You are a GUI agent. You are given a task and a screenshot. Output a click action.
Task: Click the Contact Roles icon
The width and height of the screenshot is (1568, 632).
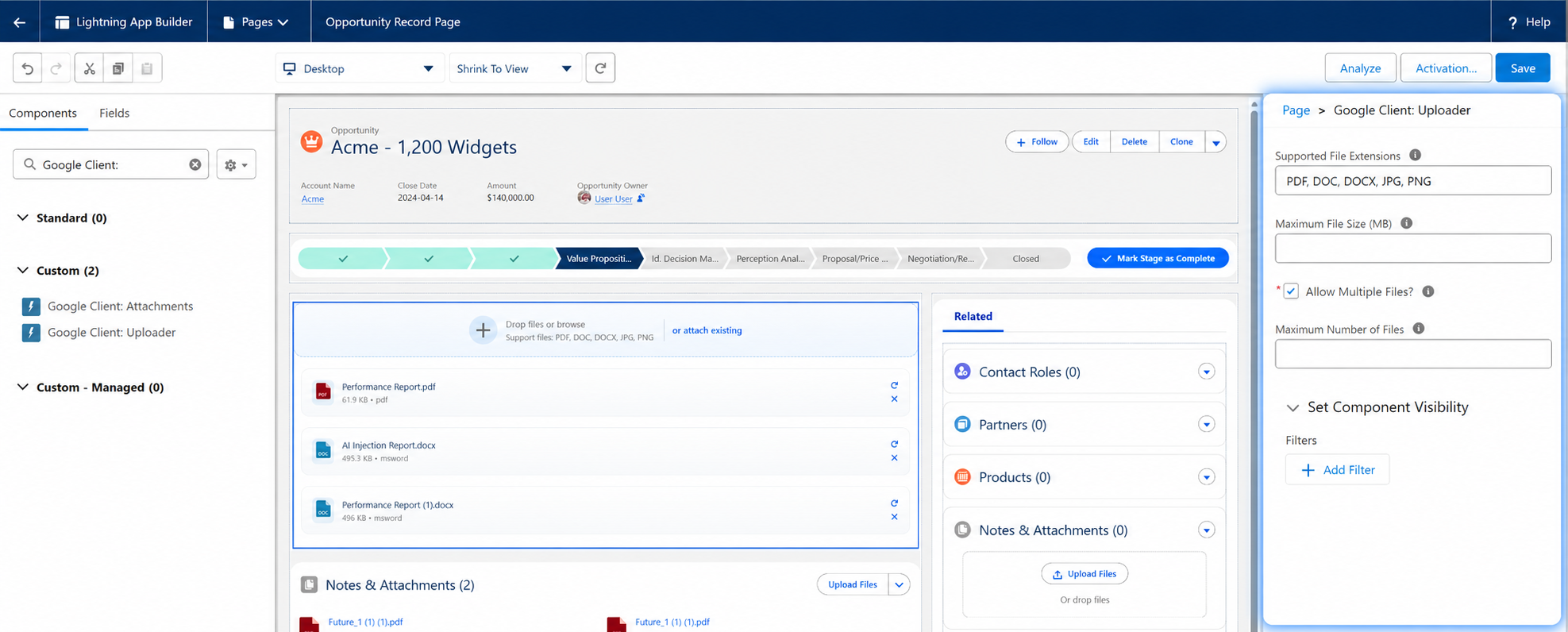962,372
